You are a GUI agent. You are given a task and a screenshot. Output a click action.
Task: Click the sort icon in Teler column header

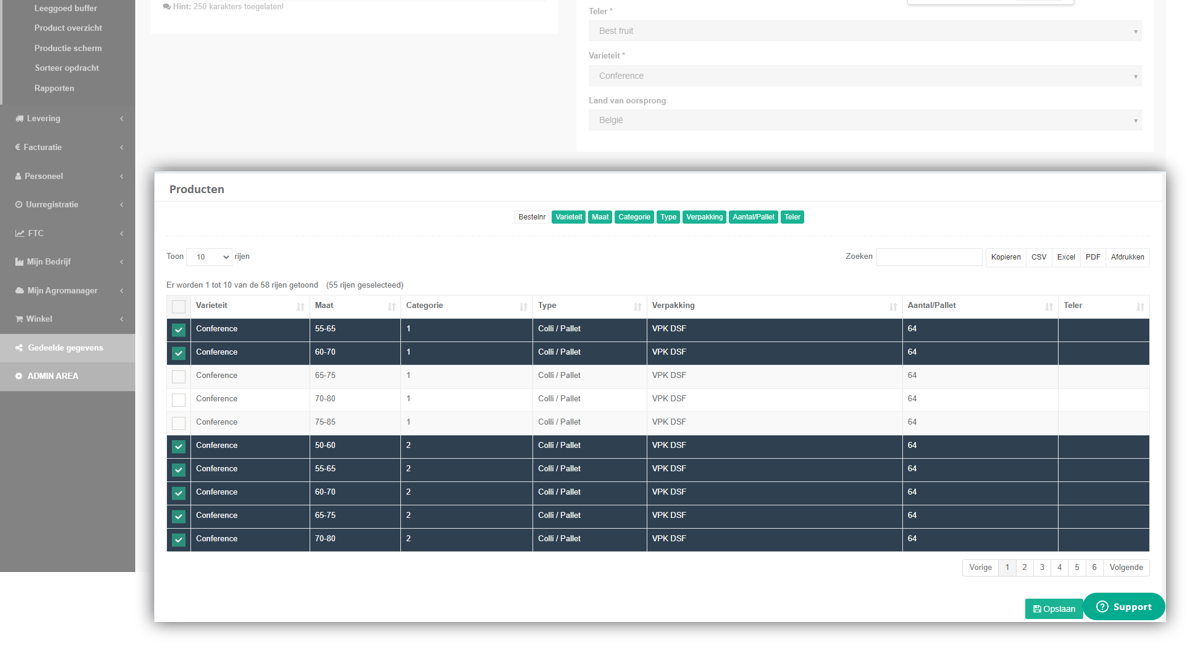click(x=1140, y=307)
